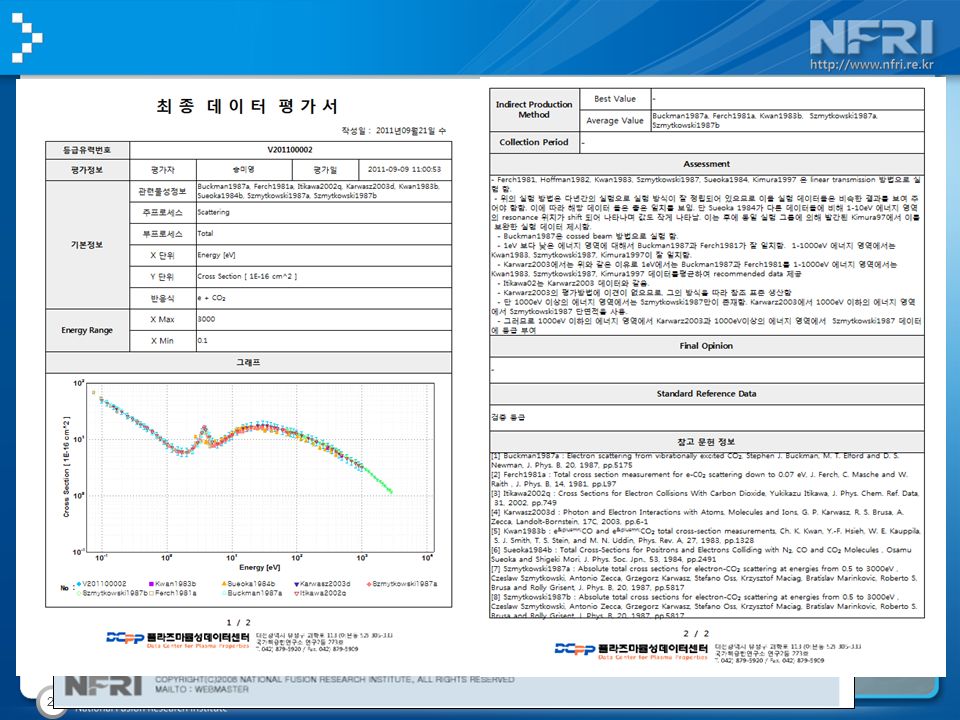Click the cross section graph plot area
The height and width of the screenshot is (720, 960).
[261, 467]
